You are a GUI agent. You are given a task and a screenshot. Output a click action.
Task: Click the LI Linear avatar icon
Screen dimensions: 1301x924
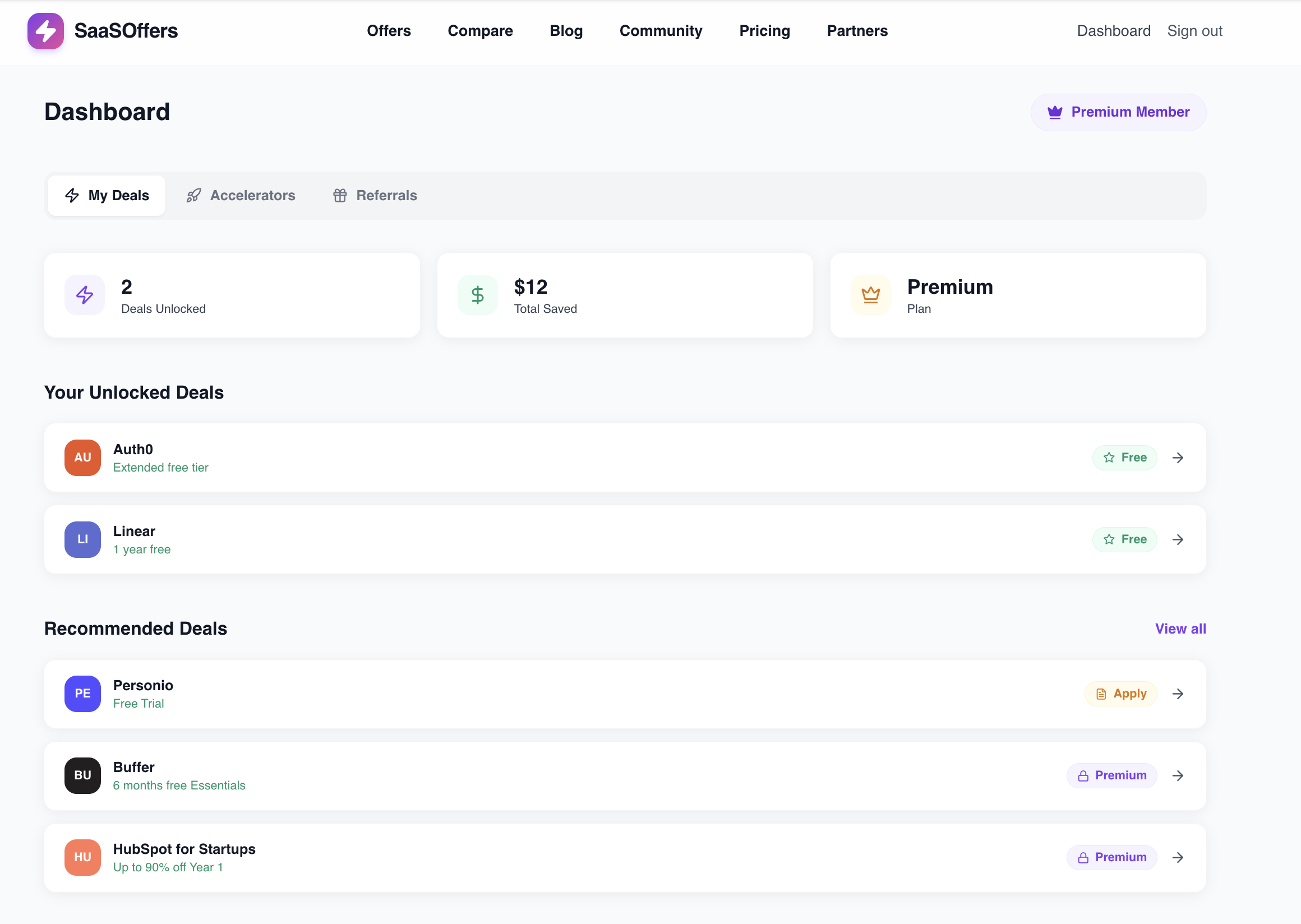82,539
